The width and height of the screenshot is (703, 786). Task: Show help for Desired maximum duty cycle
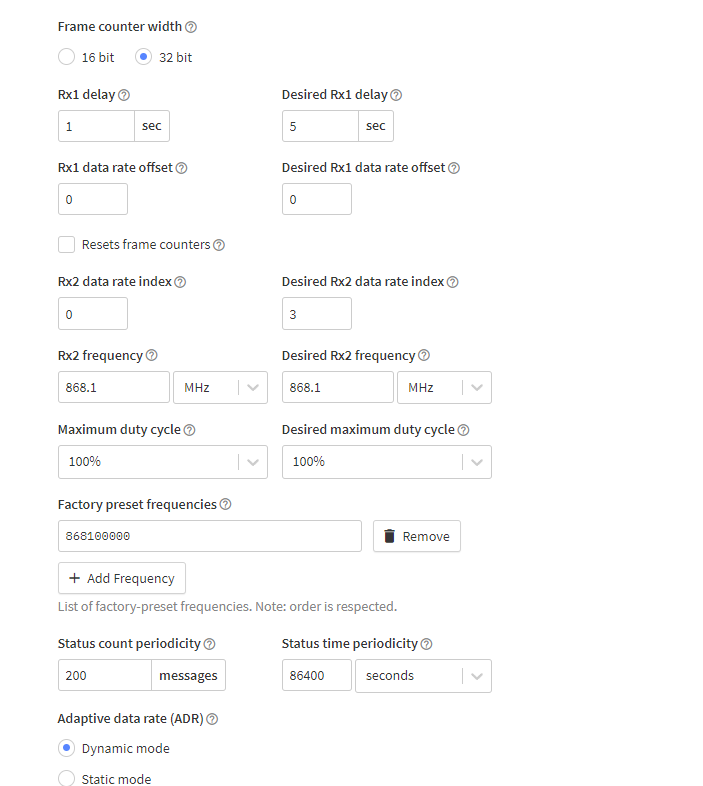(463, 430)
